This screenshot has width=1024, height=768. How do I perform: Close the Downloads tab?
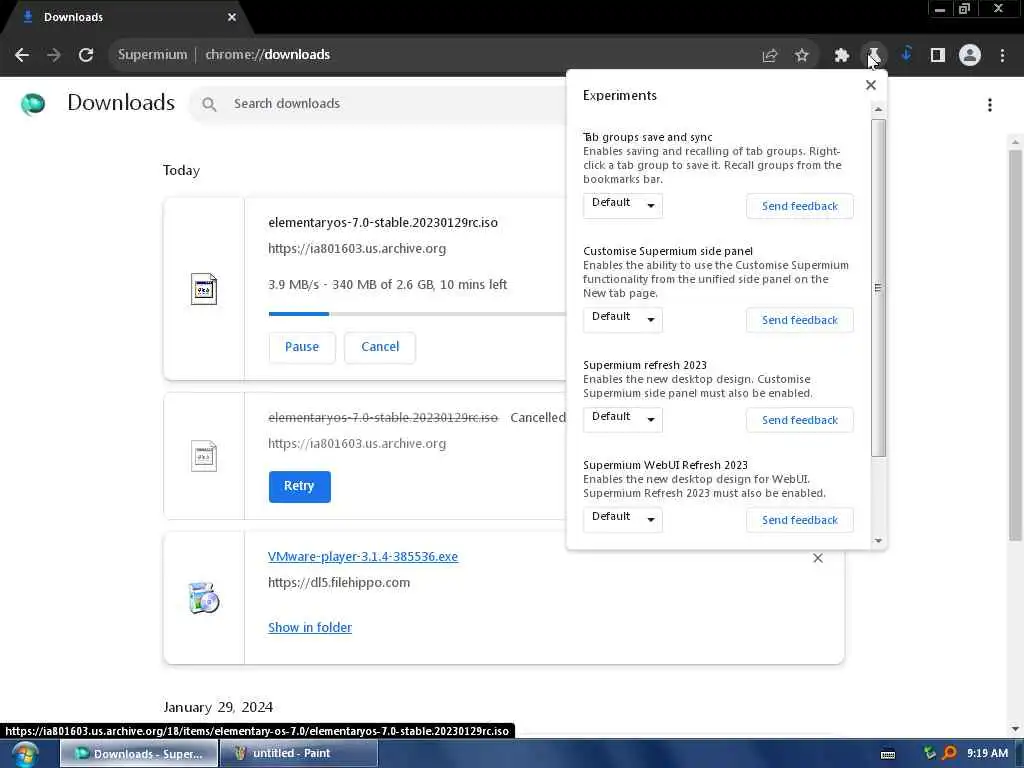click(232, 17)
